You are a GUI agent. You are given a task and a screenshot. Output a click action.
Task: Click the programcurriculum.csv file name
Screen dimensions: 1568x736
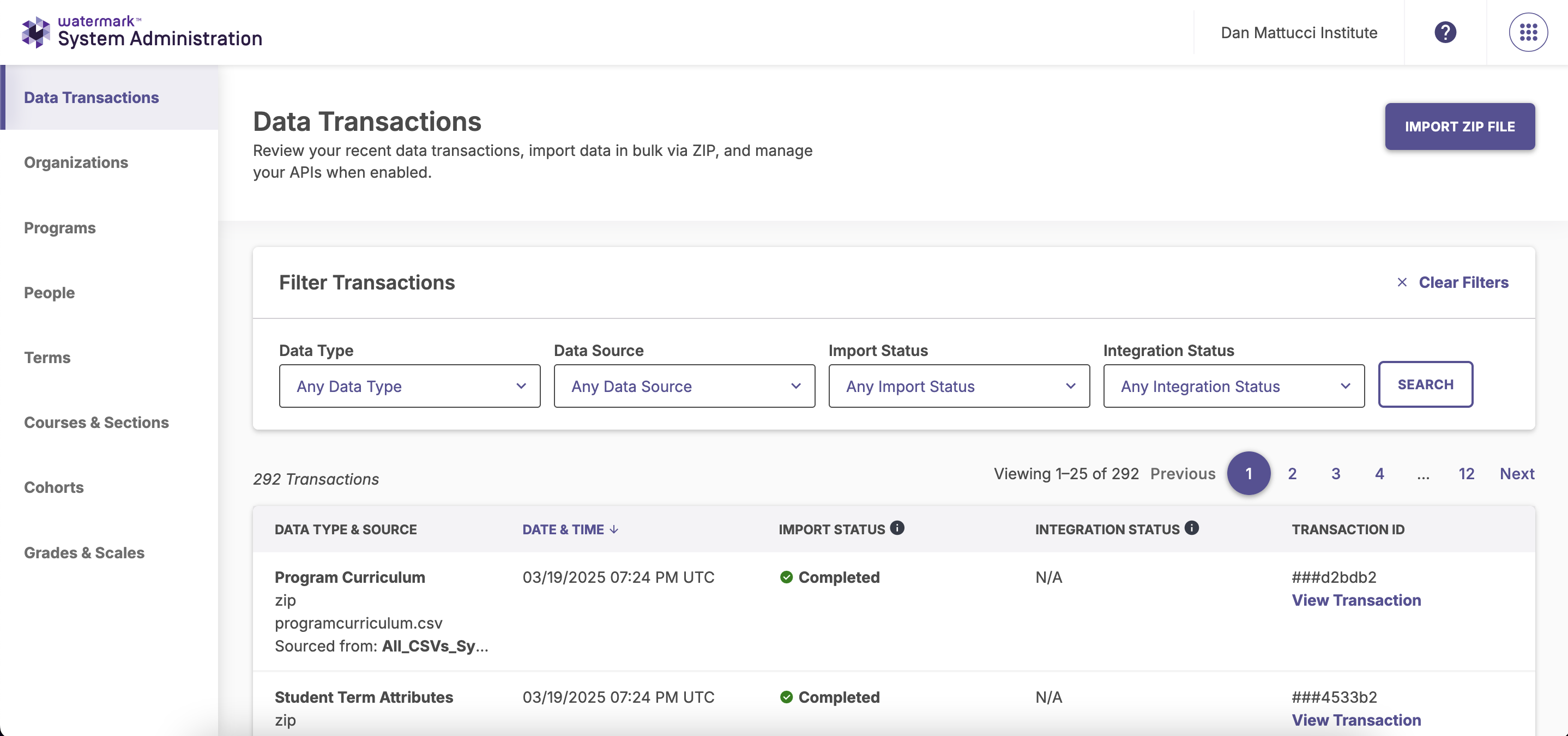click(x=358, y=623)
